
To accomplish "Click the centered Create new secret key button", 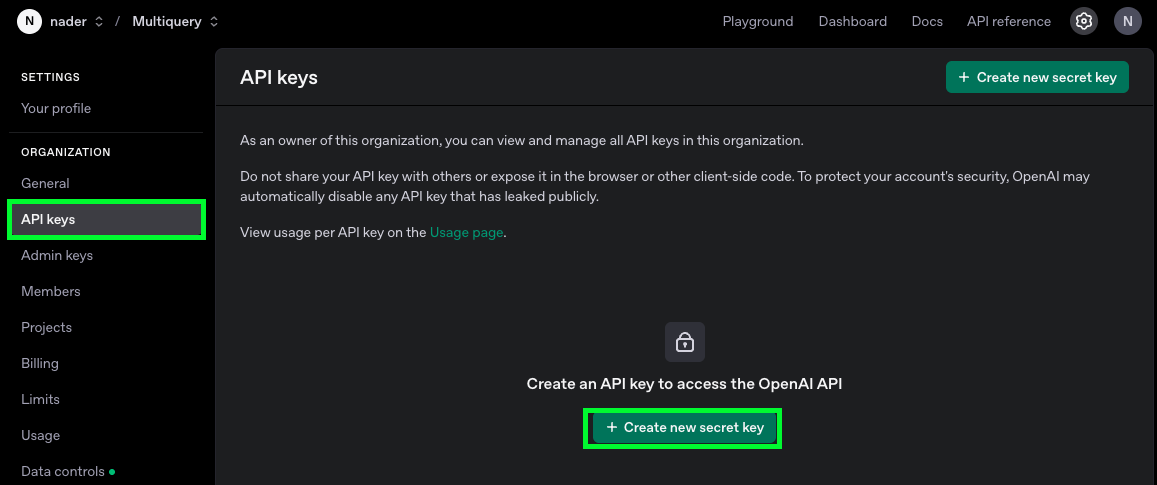I will pyautogui.click(x=684, y=427).
